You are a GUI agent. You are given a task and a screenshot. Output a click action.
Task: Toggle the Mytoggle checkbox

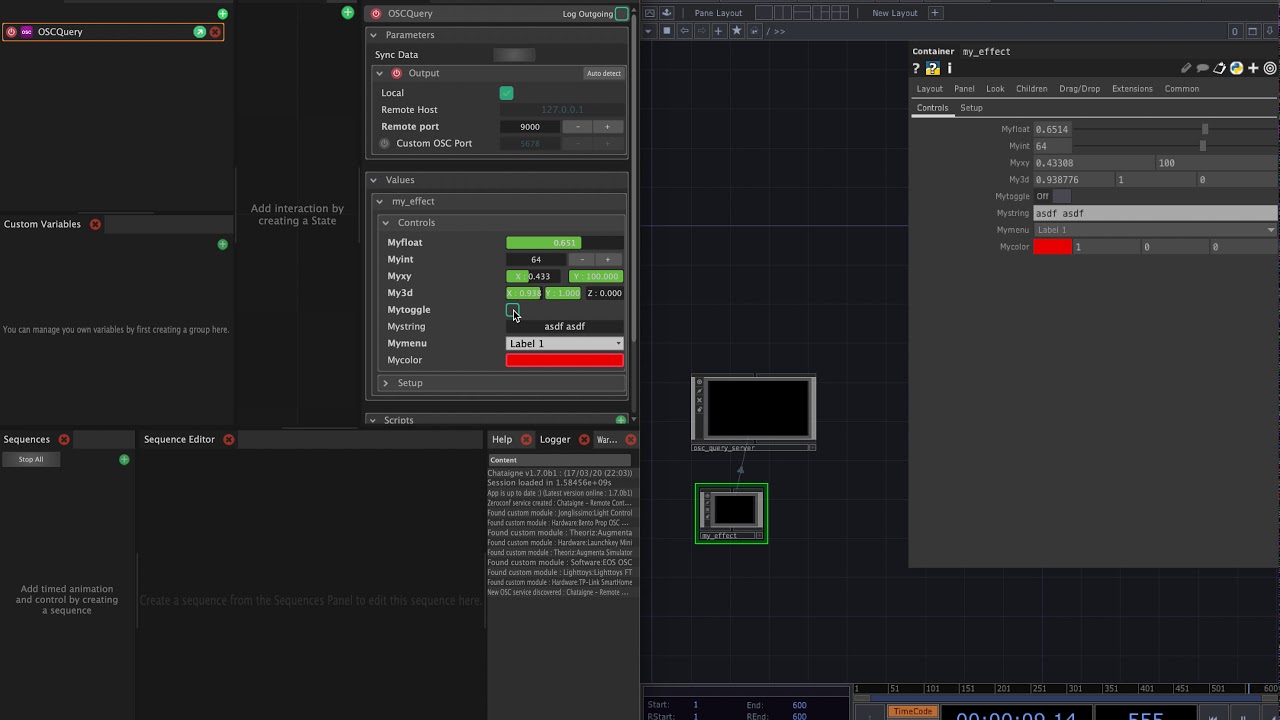tap(512, 310)
